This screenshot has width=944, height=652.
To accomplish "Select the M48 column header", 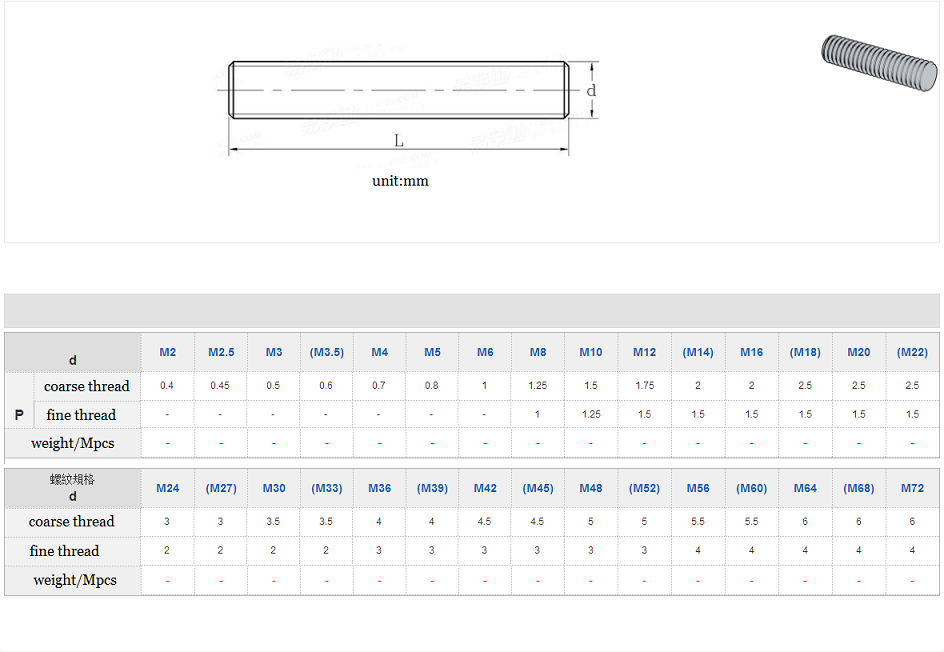I will point(591,488).
